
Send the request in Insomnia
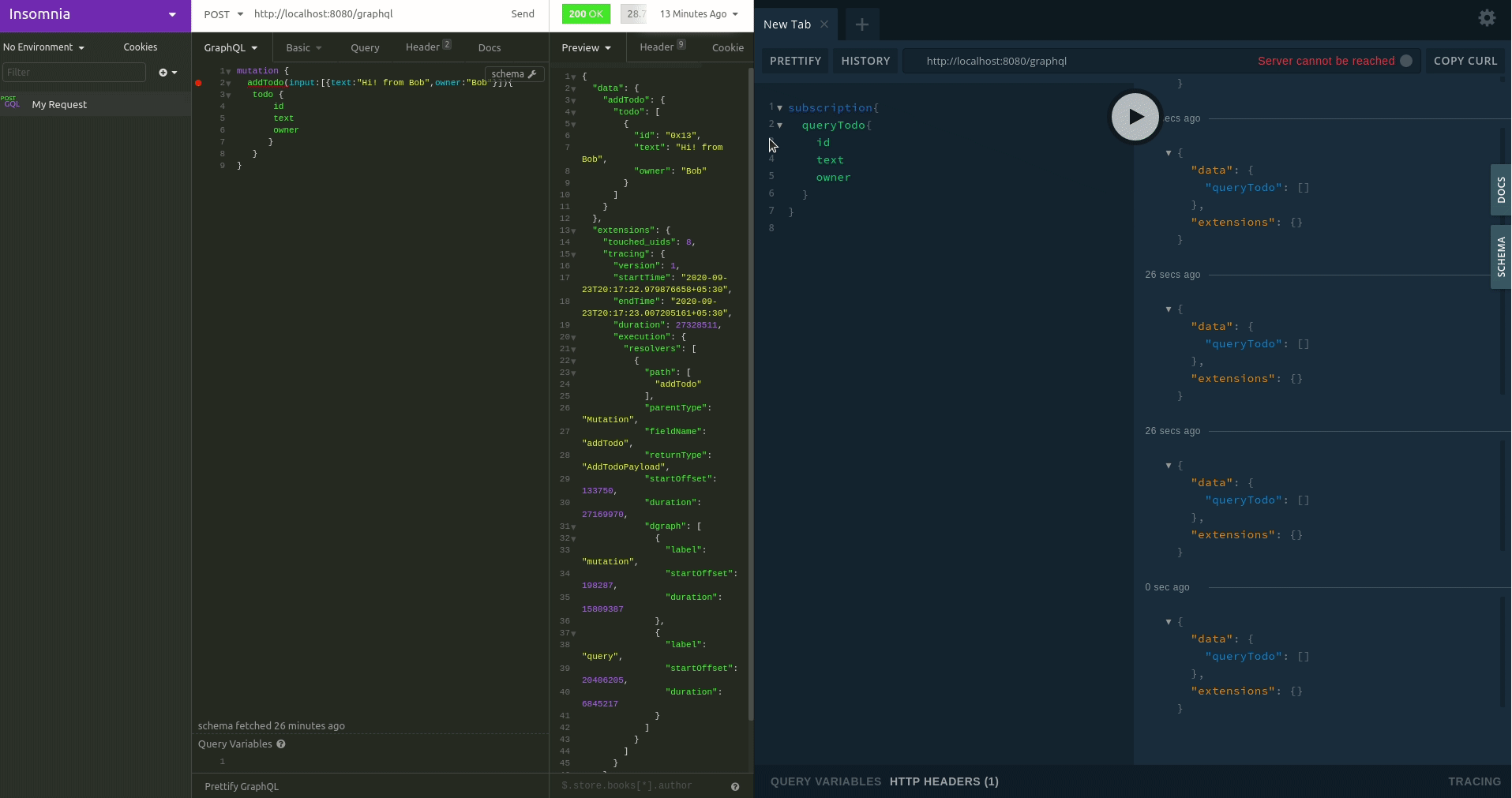click(523, 14)
